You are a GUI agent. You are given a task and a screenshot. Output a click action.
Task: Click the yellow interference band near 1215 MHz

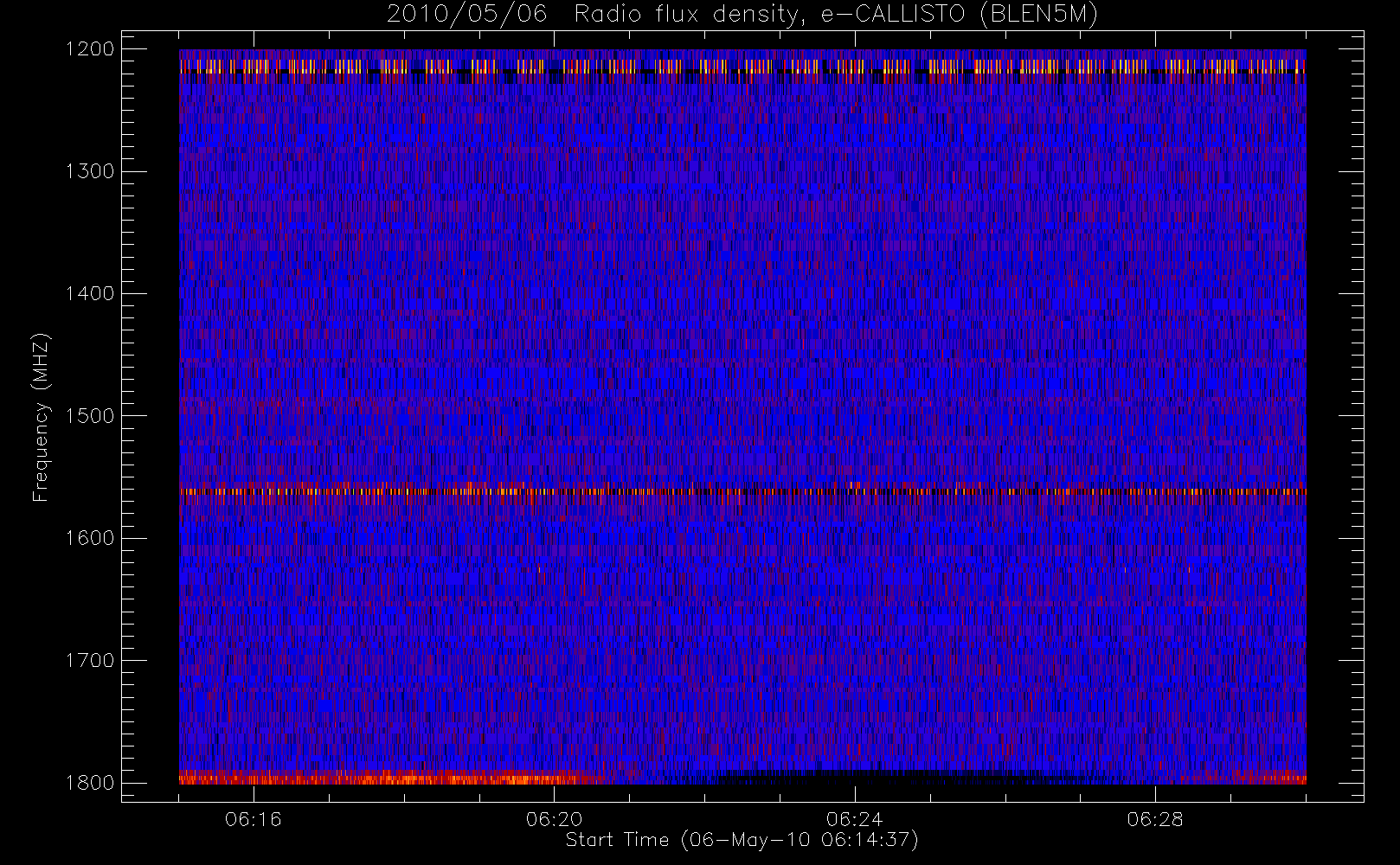[x=742, y=66]
